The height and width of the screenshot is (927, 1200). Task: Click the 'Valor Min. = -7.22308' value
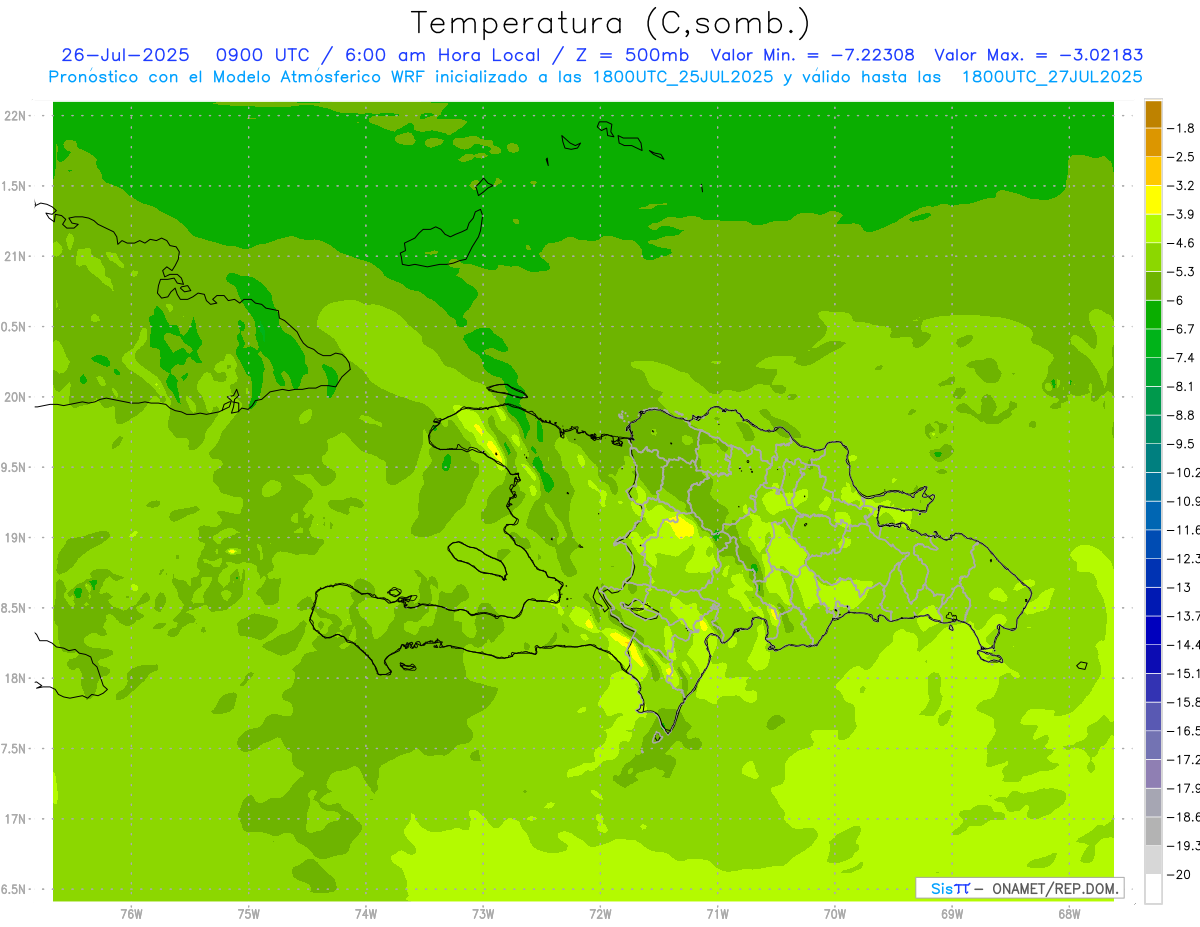(x=813, y=55)
